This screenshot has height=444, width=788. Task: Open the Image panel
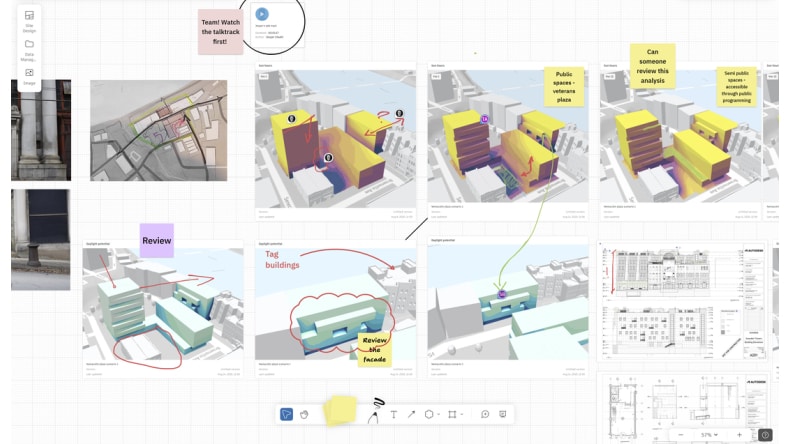point(29,76)
